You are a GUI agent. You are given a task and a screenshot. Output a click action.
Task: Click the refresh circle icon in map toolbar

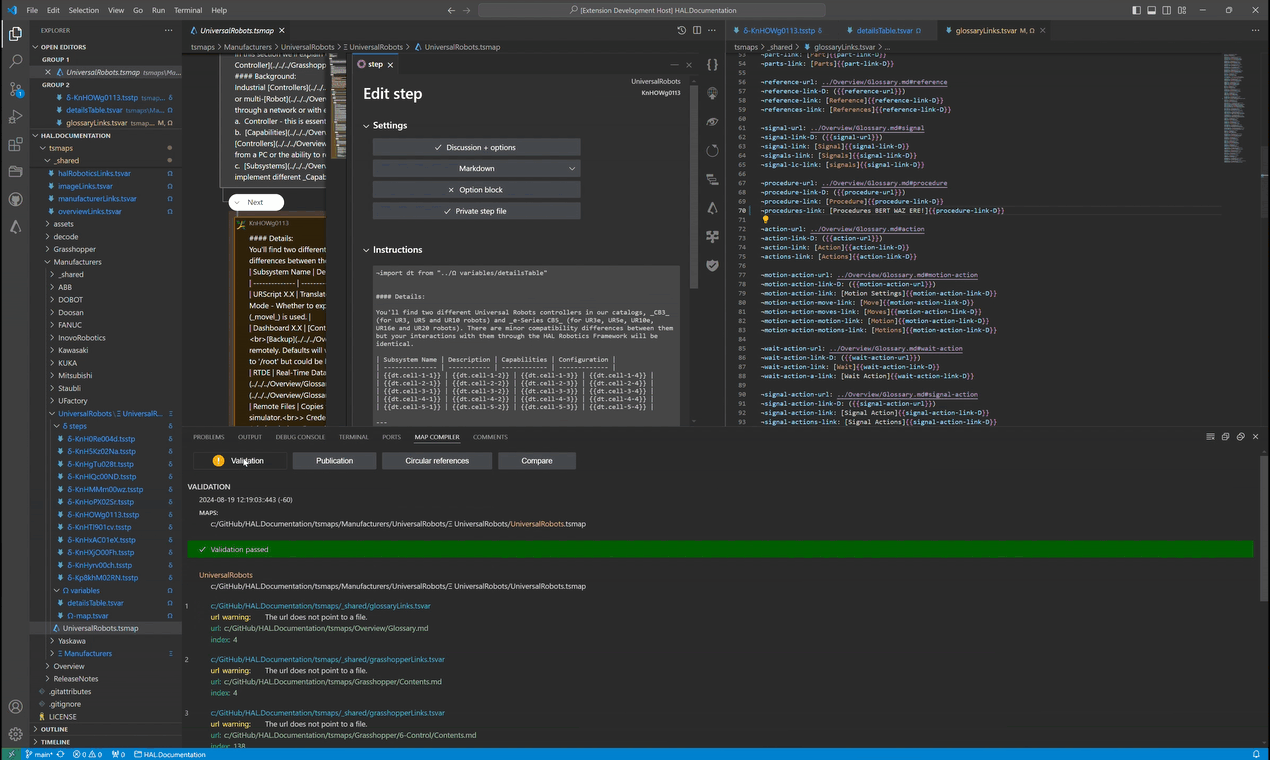pos(712,151)
